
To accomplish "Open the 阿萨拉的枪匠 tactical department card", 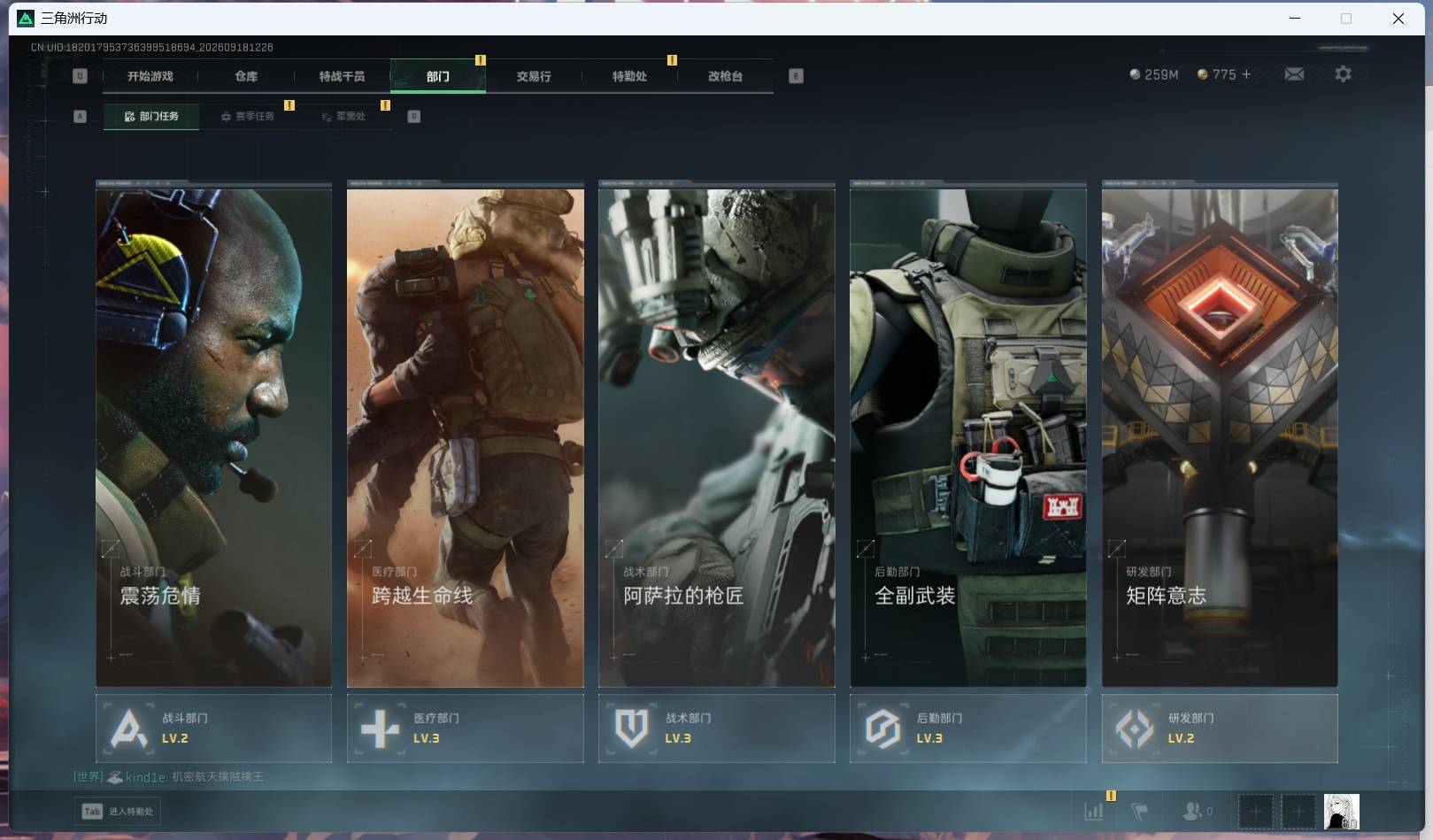I will coord(717,435).
